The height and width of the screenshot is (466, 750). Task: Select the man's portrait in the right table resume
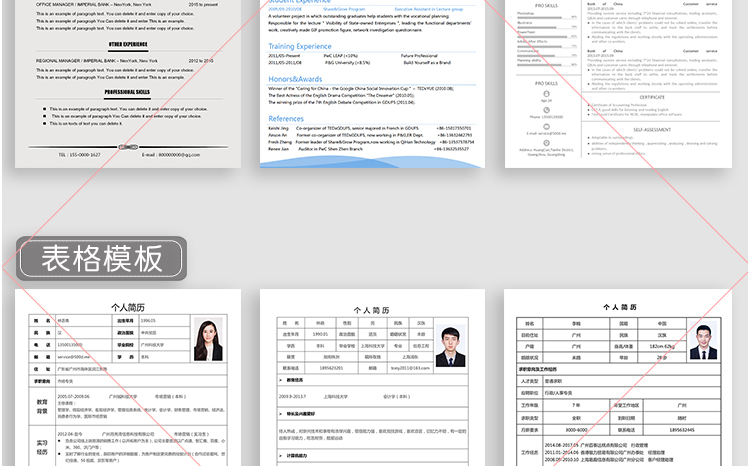pyautogui.click(x=703, y=341)
